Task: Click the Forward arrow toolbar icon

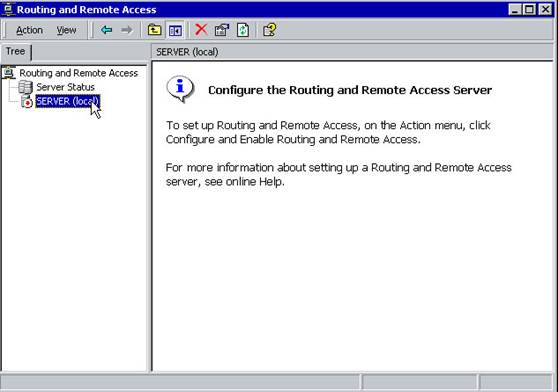Action: coord(126,30)
